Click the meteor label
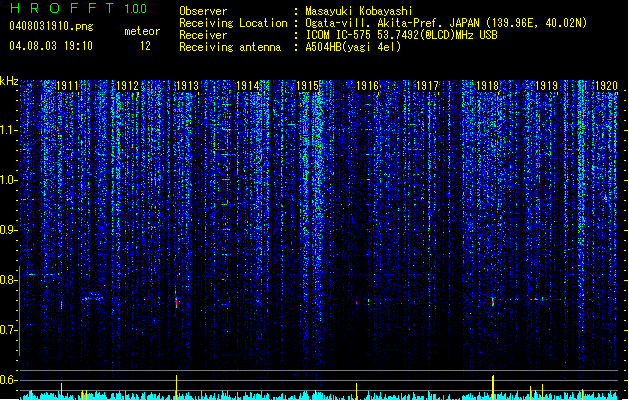Image resolution: width=629 pixels, height=400 pixels. [x=142, y=31]
